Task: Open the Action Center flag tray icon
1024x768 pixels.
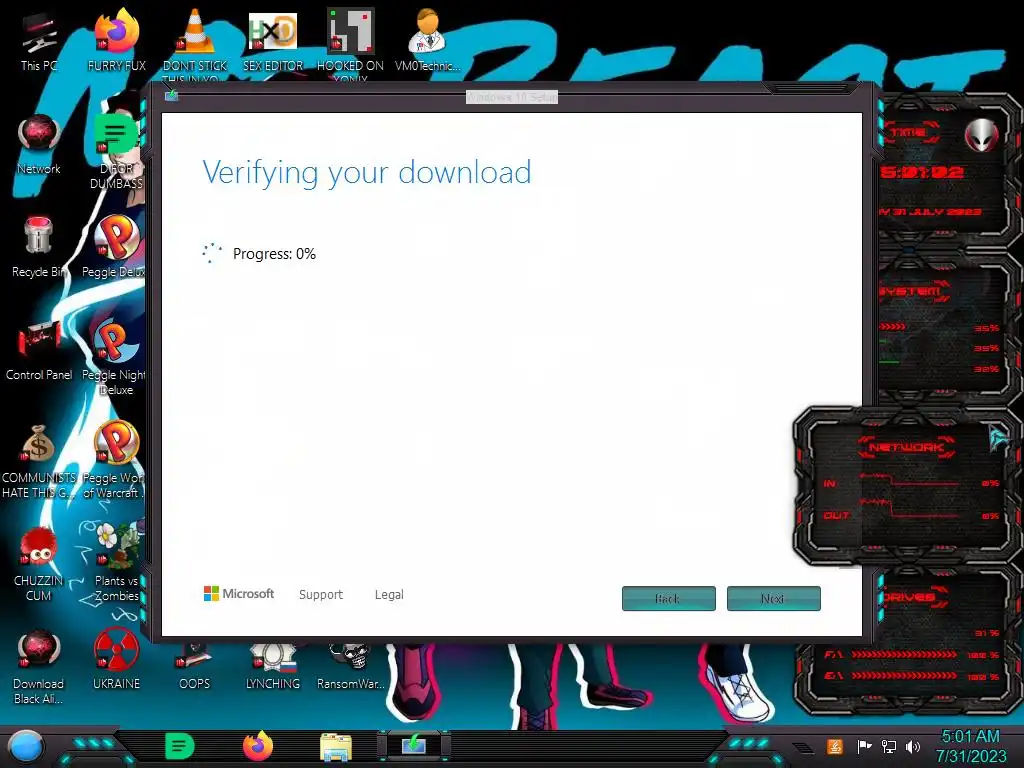Action: click(864, 746)
